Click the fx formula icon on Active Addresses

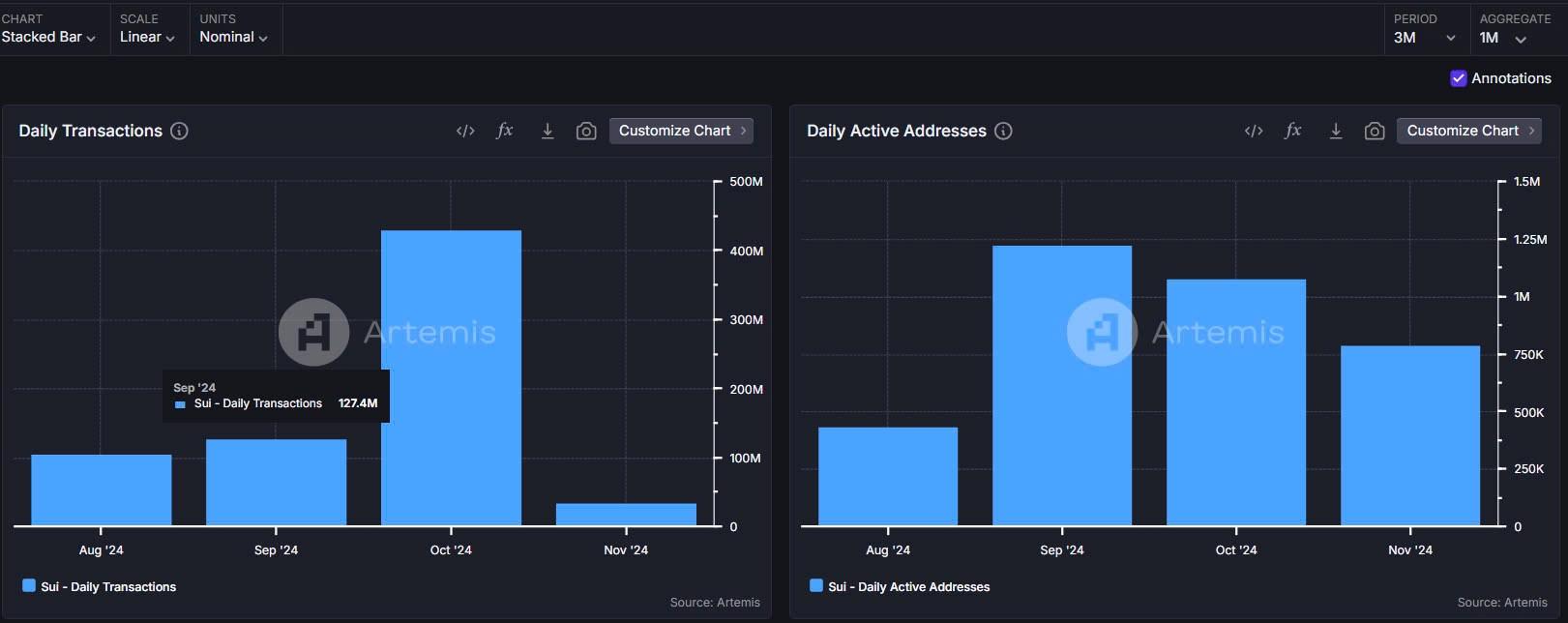[x=1292, y=131]
